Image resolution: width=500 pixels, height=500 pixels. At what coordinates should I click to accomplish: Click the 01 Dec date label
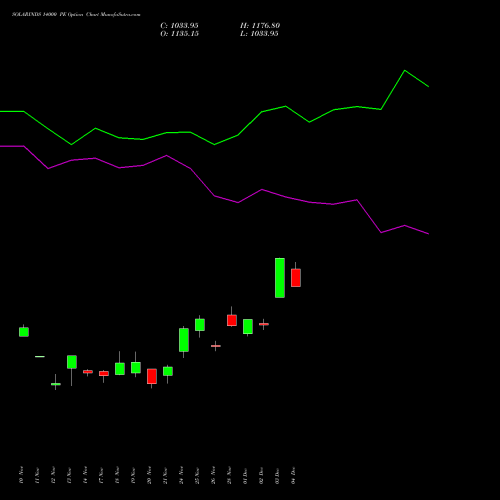pos(245,475)
